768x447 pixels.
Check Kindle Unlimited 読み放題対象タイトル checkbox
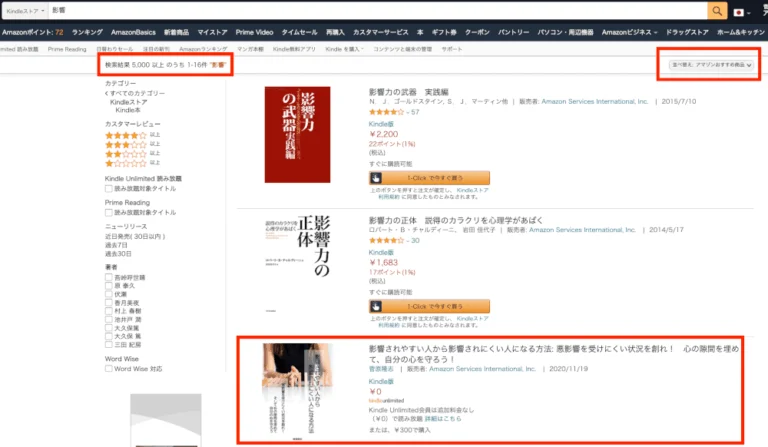[109, 188]
